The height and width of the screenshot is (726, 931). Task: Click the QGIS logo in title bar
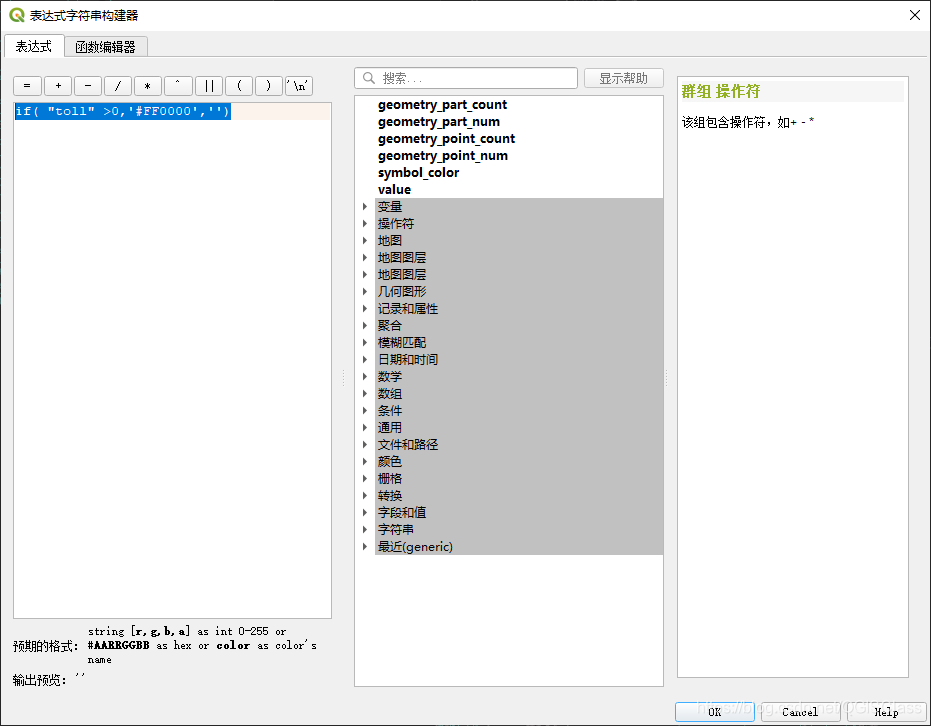click(x=17, y=15)
